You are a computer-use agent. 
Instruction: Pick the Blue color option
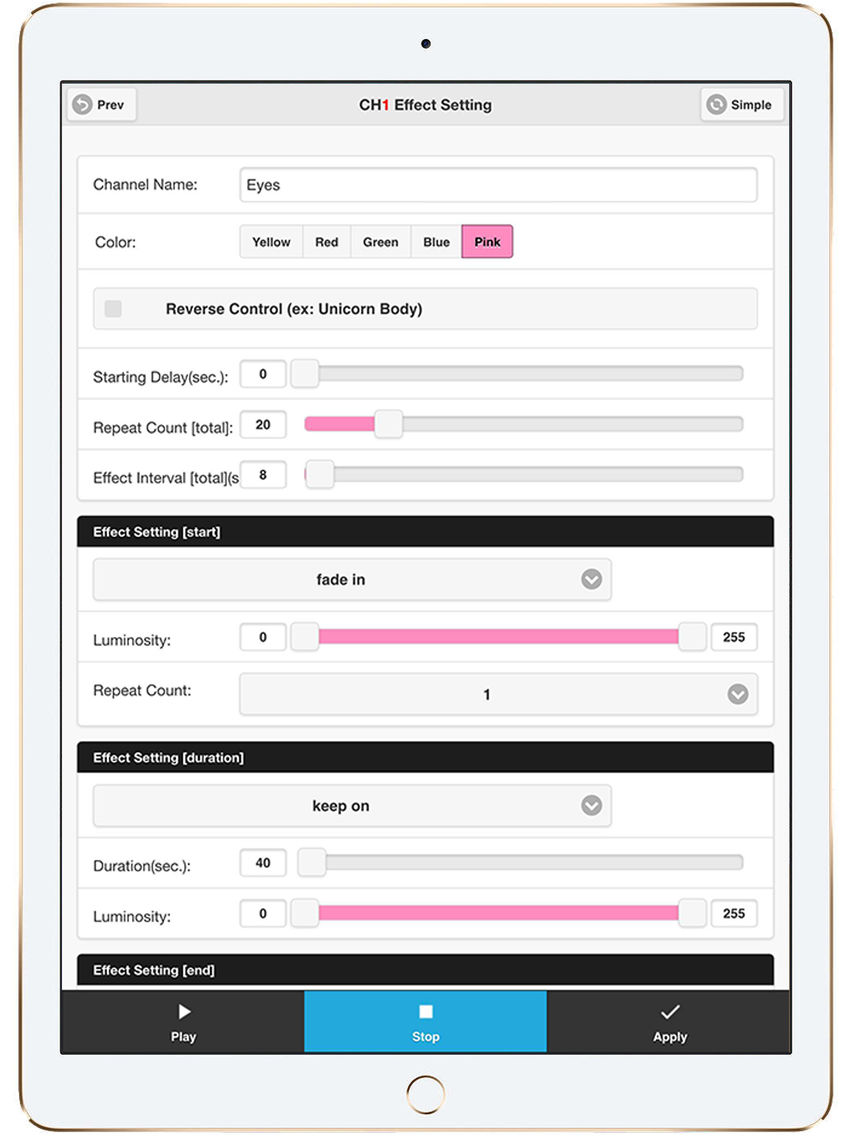(436, 242)
